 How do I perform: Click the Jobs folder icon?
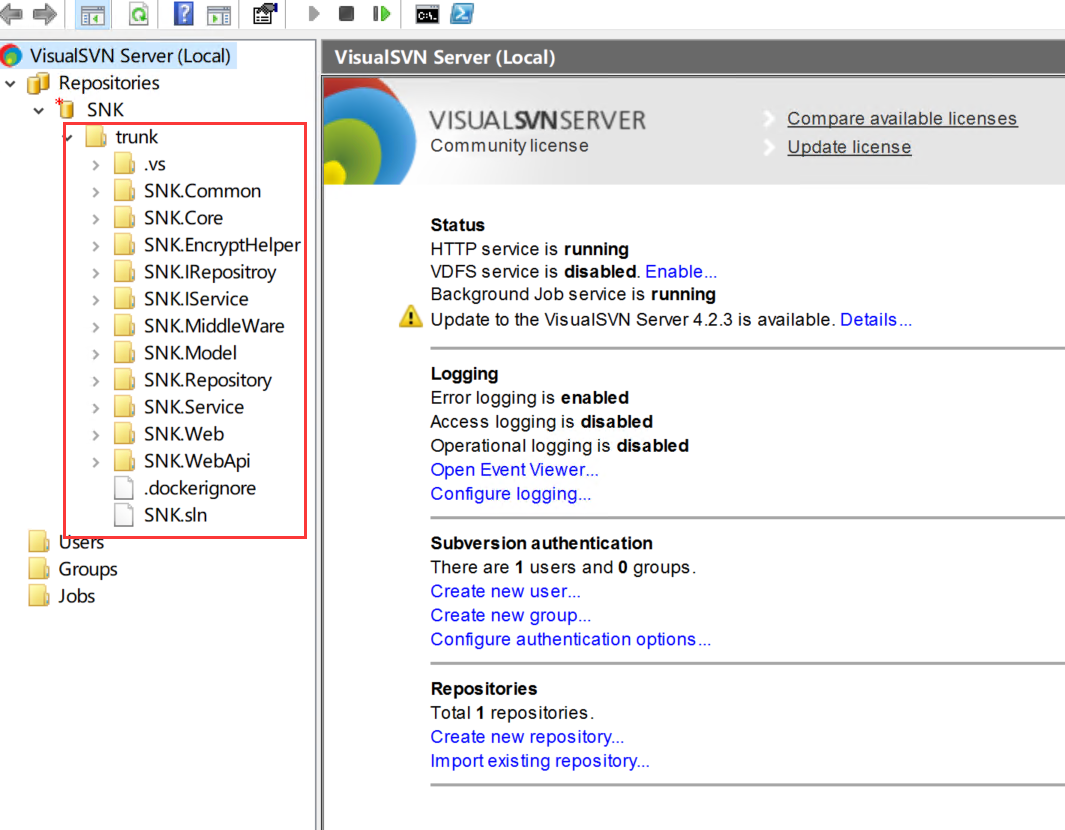point(39,596)
